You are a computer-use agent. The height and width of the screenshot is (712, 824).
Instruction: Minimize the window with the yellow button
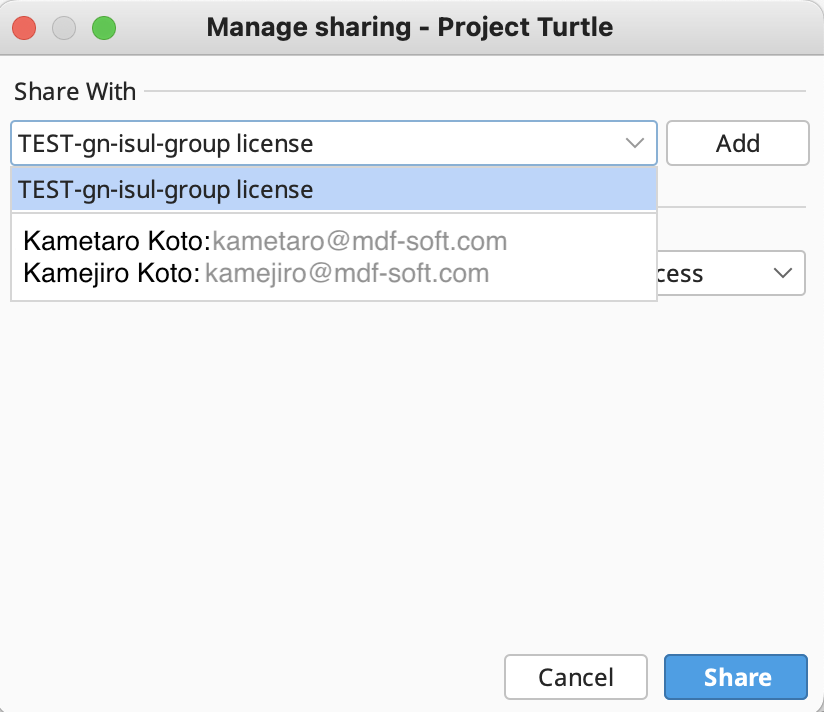point(64,27)
